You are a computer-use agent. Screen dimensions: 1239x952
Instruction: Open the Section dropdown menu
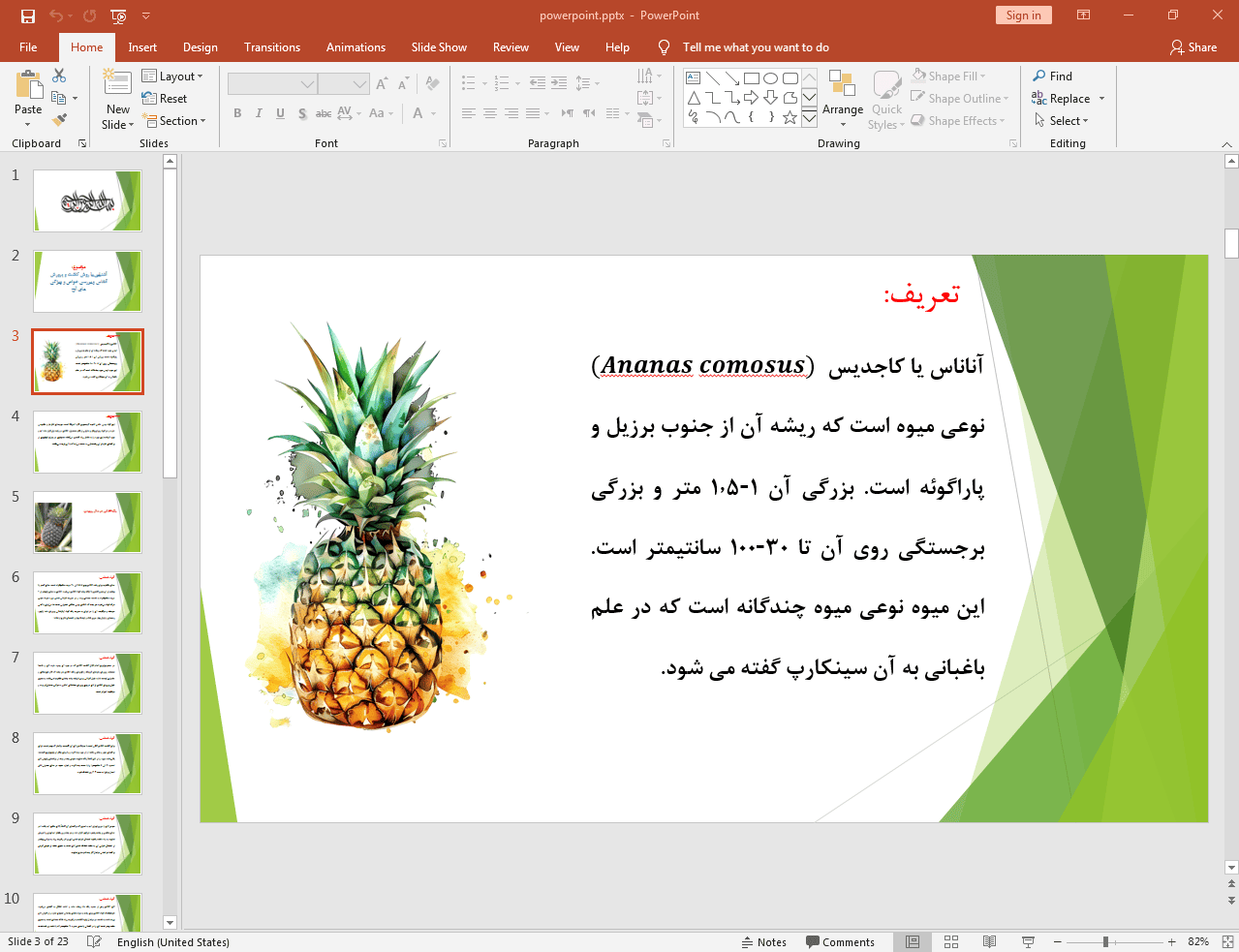pos(175,121)
